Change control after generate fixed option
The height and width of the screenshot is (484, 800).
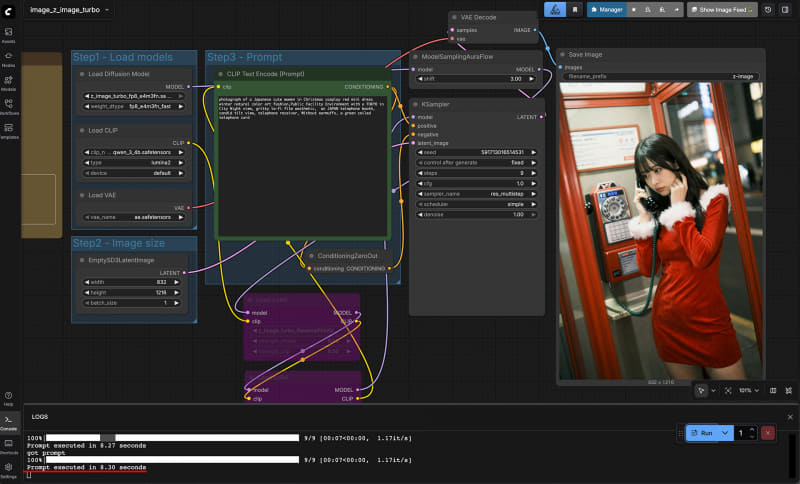point(476,163)
